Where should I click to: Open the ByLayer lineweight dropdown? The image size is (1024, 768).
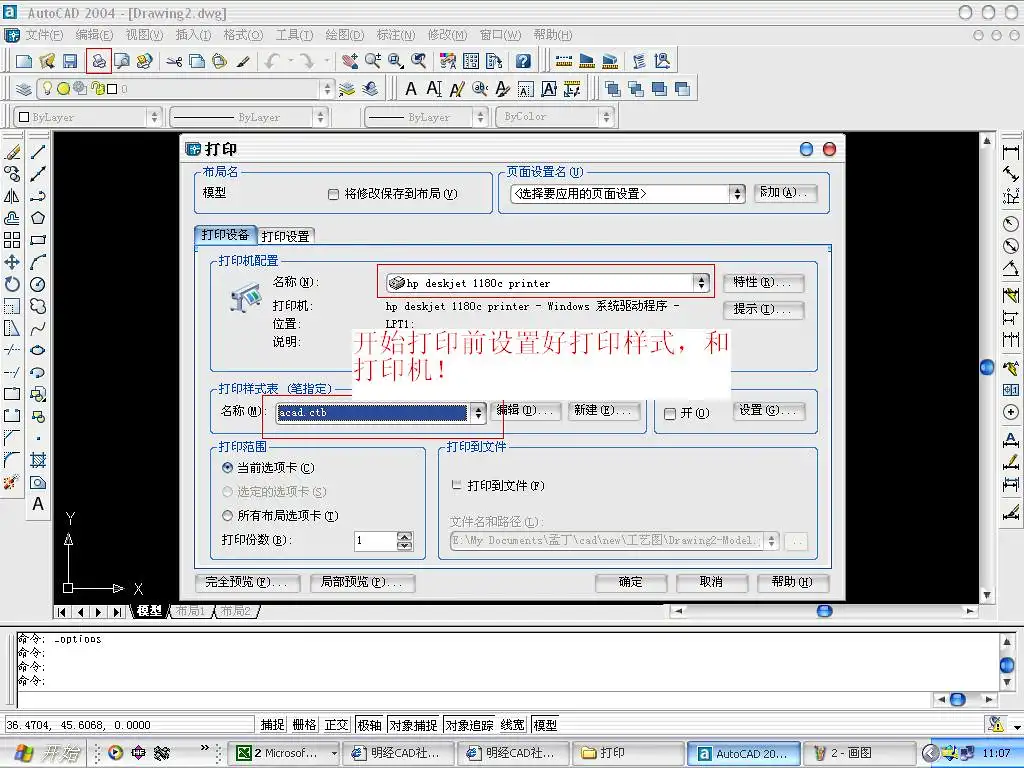tap(481, 117)
